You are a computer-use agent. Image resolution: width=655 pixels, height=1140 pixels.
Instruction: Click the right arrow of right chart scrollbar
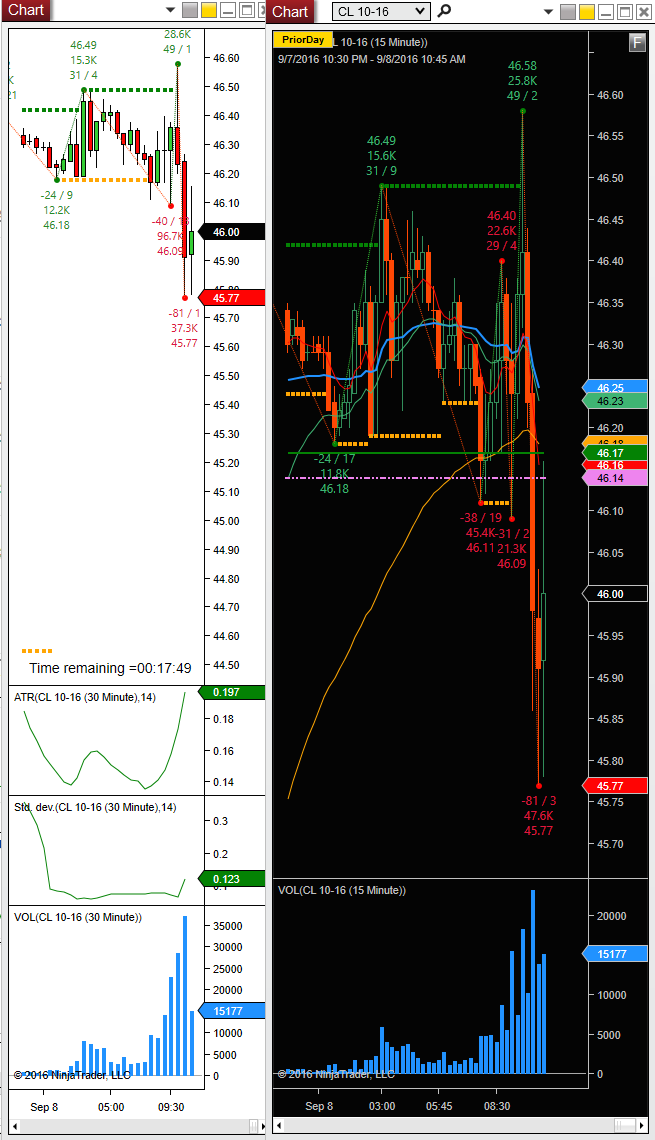pos(642,1125)
